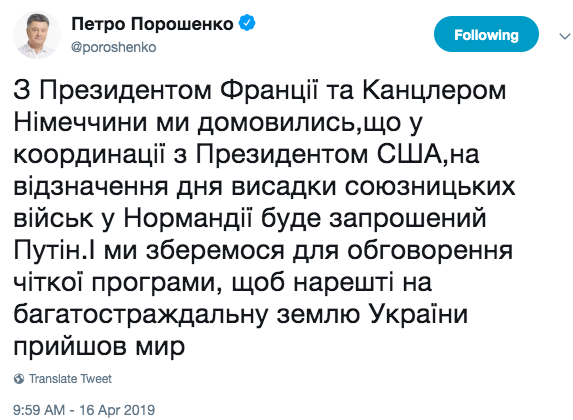
Task: Unfollow via the Following button
Action: coord(486,34)
